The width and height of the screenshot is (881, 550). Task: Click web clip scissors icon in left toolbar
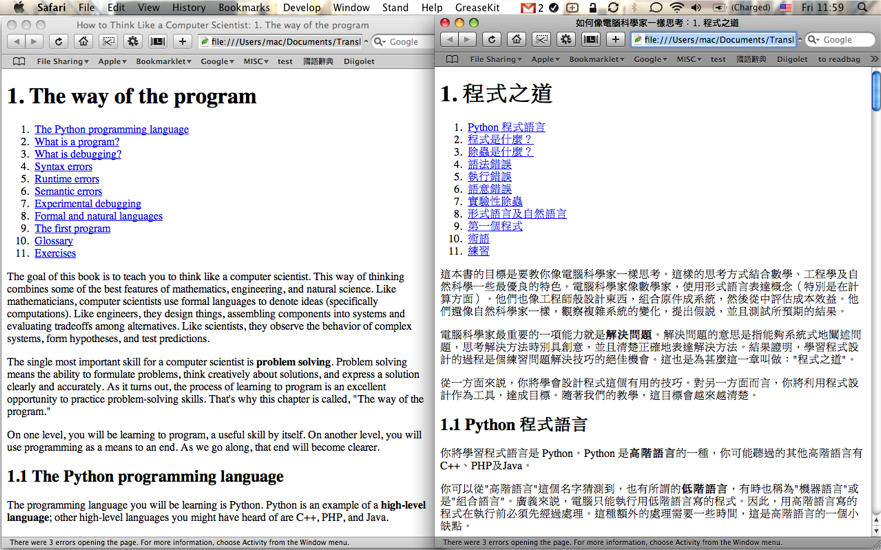coord(108,42)
